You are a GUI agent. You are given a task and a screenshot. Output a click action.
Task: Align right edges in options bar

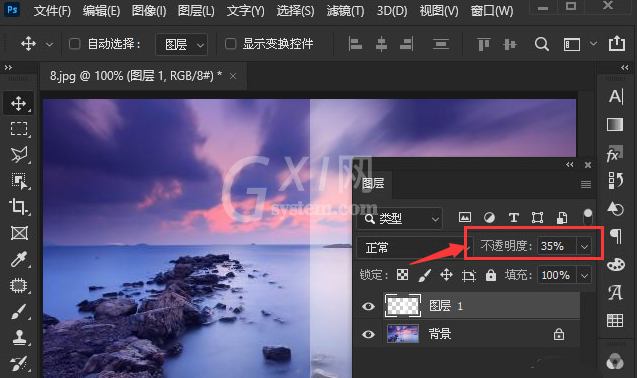click(407, 44)
